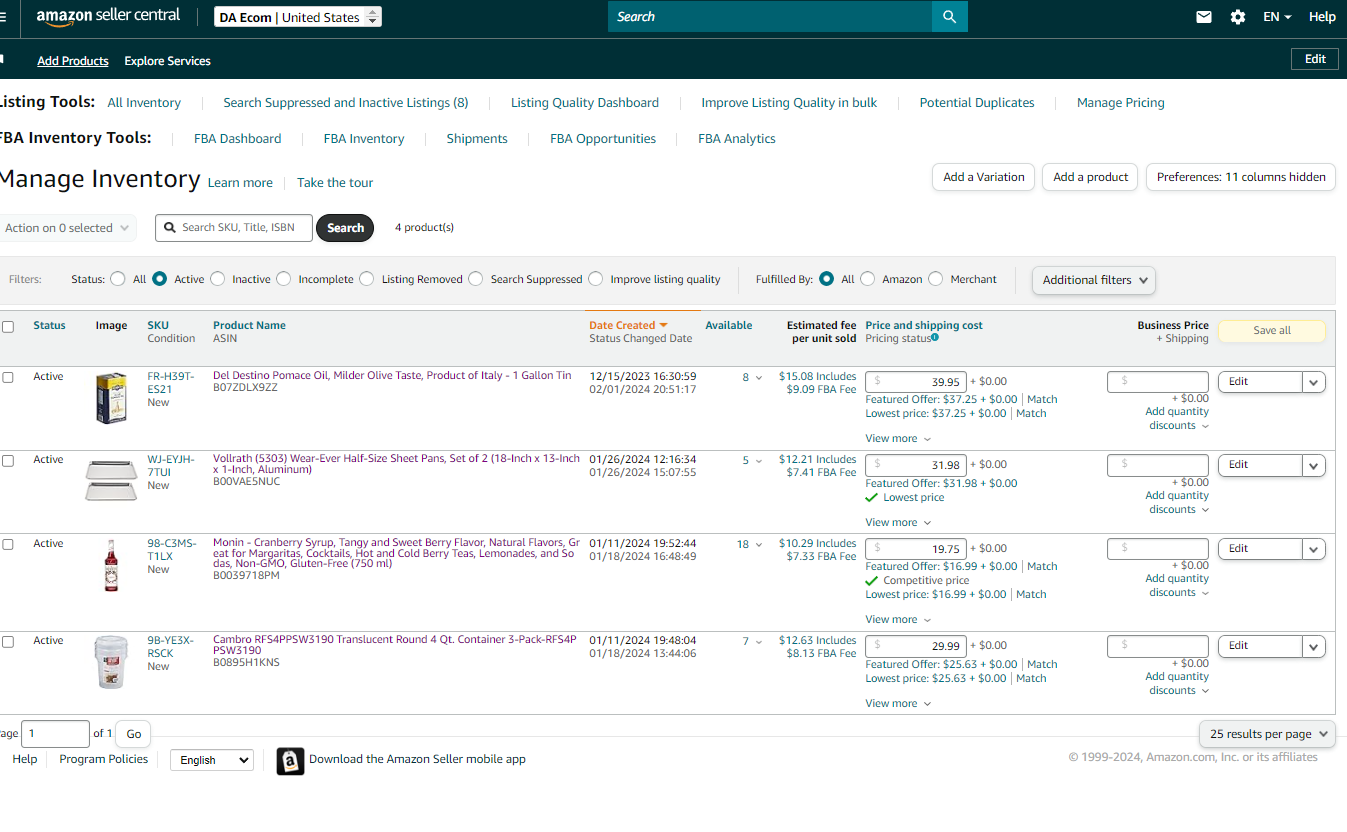
Task: Click the Amazon Seller Central logo
Action: 108,17
